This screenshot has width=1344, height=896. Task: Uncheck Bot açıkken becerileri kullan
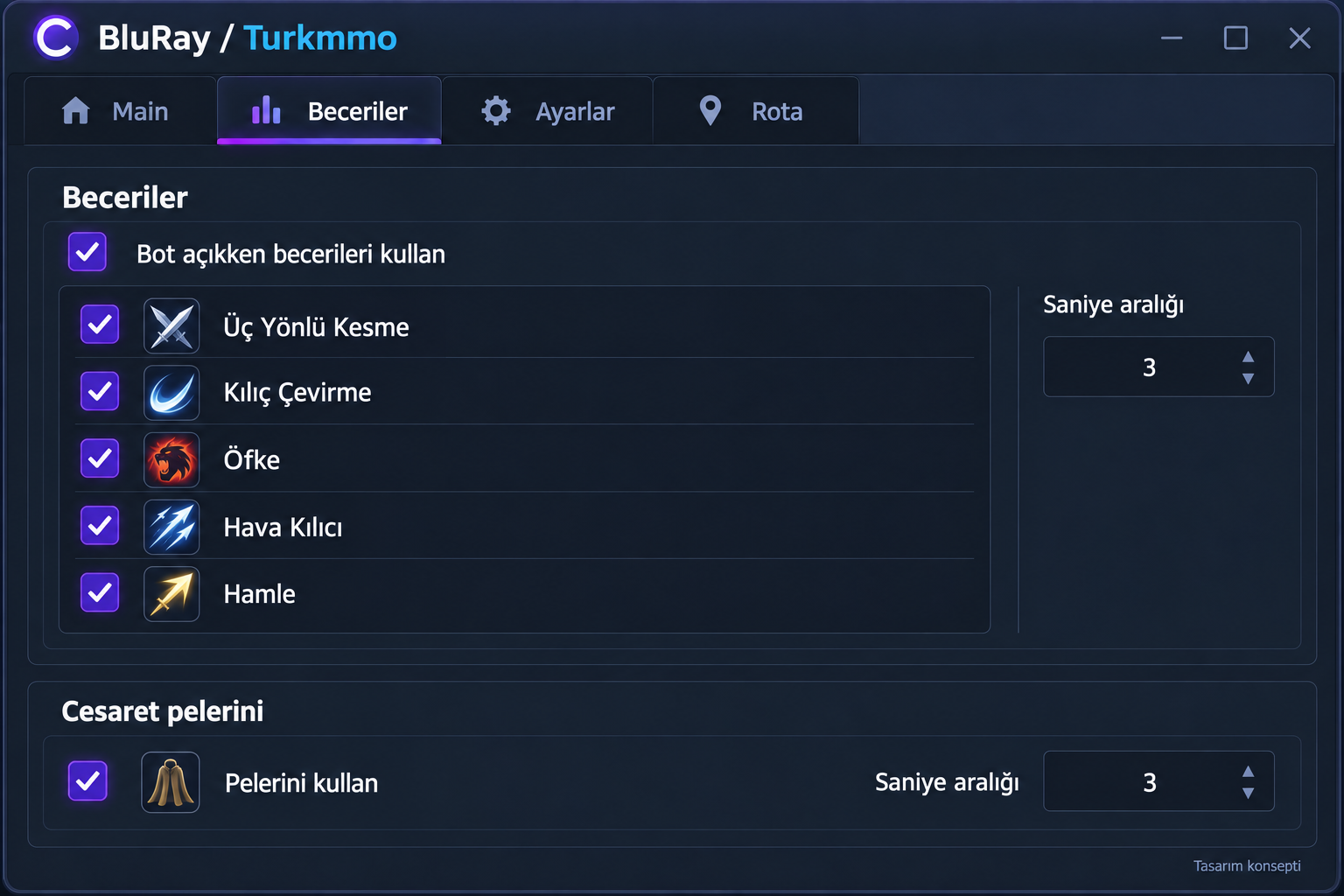pyautogui.click(x=87, y=252)
